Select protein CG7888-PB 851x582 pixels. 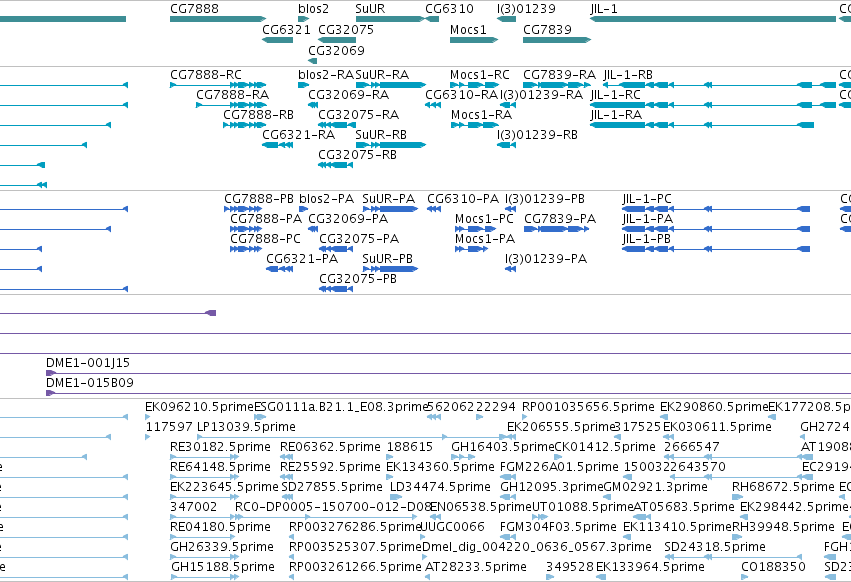pos(259,199)
